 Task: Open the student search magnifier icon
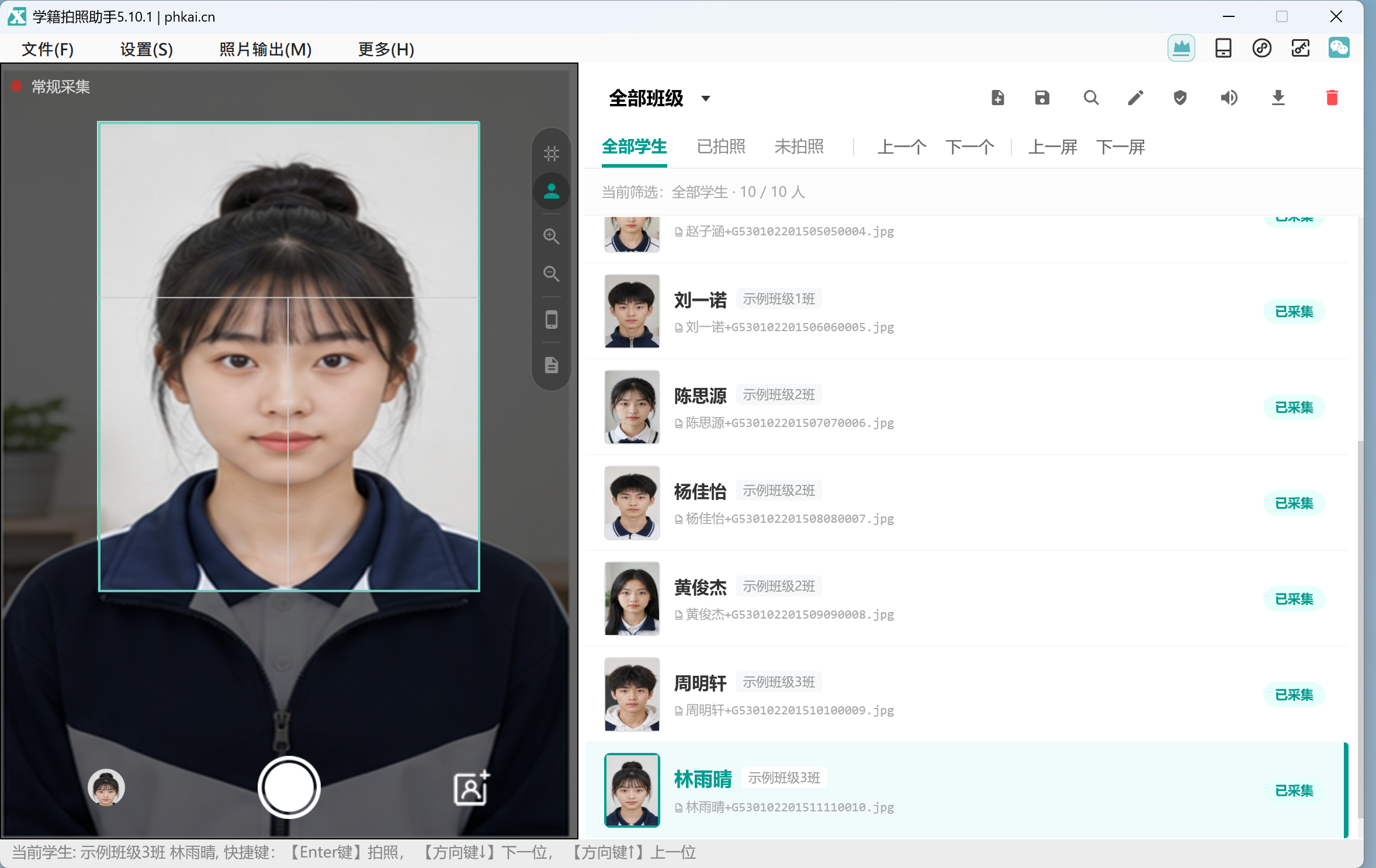tap(1090, 98)
